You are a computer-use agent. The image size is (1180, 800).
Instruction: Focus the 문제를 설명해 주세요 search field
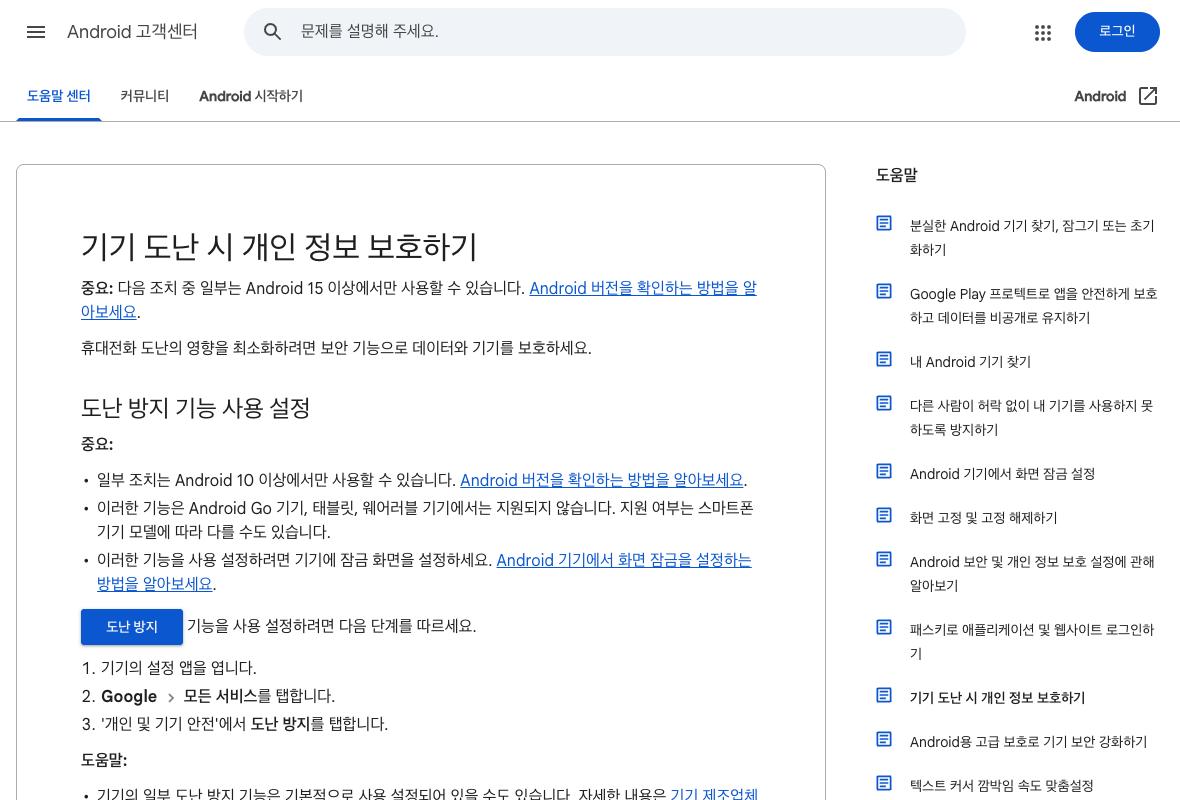604,32
